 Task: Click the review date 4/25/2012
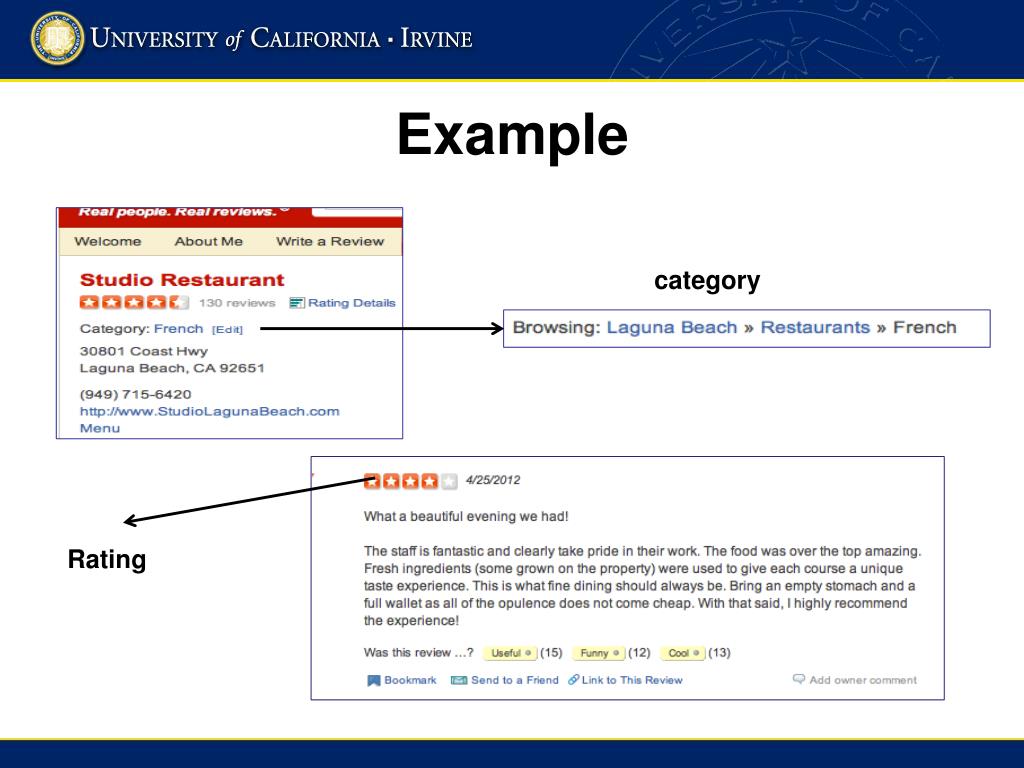click(x=493, y=481)
